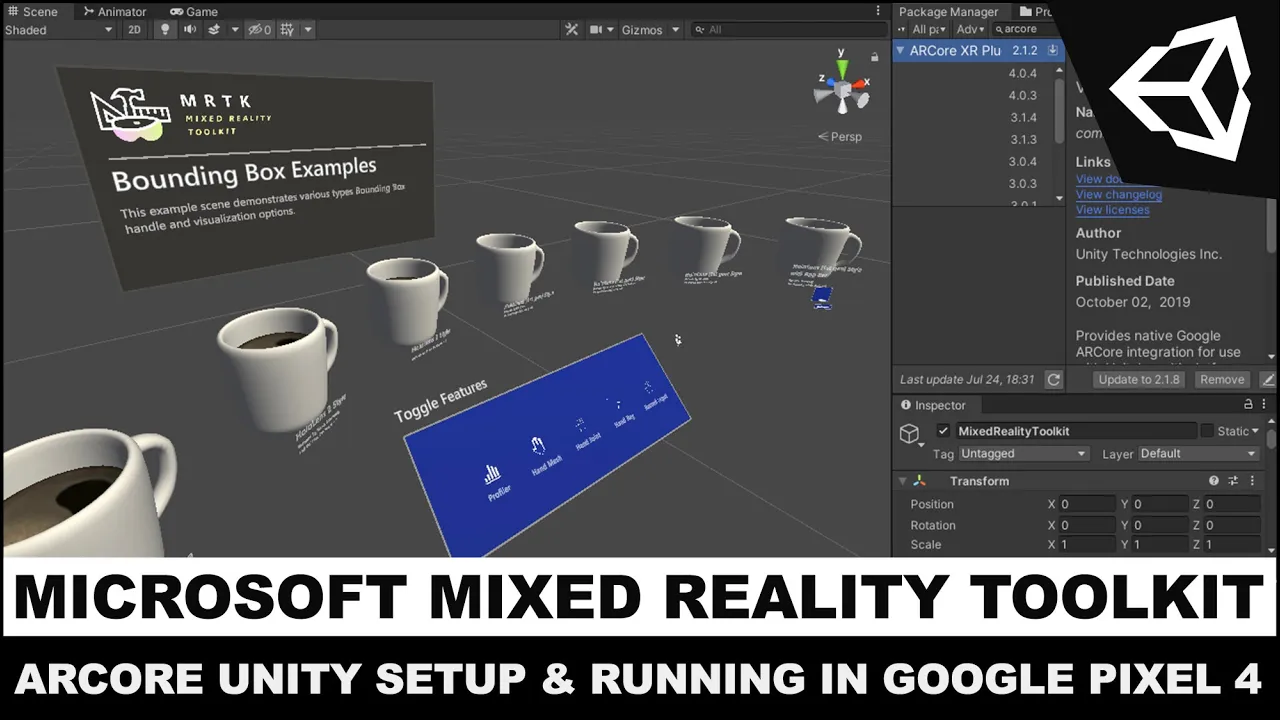
Task: Toggle scene lighting with the lightbulb icon
Action: point(166,30)
